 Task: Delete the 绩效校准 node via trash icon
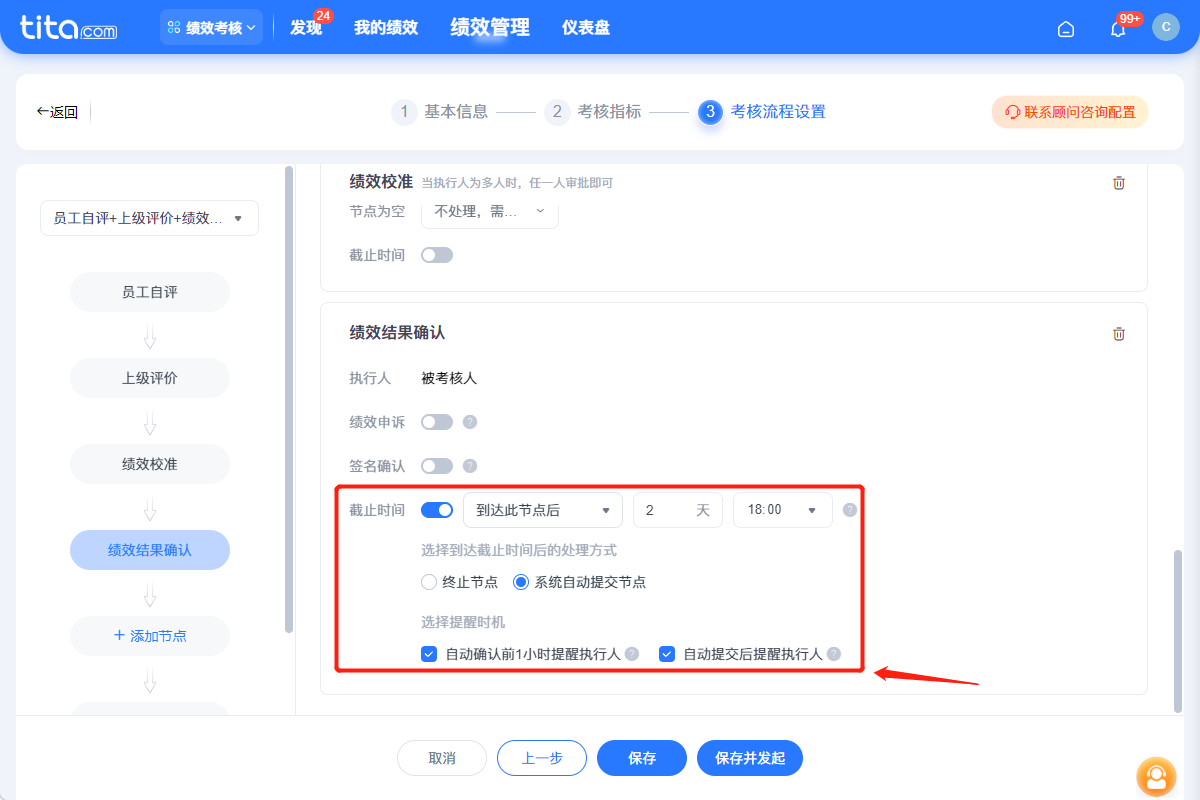[x=1119, y=183]
